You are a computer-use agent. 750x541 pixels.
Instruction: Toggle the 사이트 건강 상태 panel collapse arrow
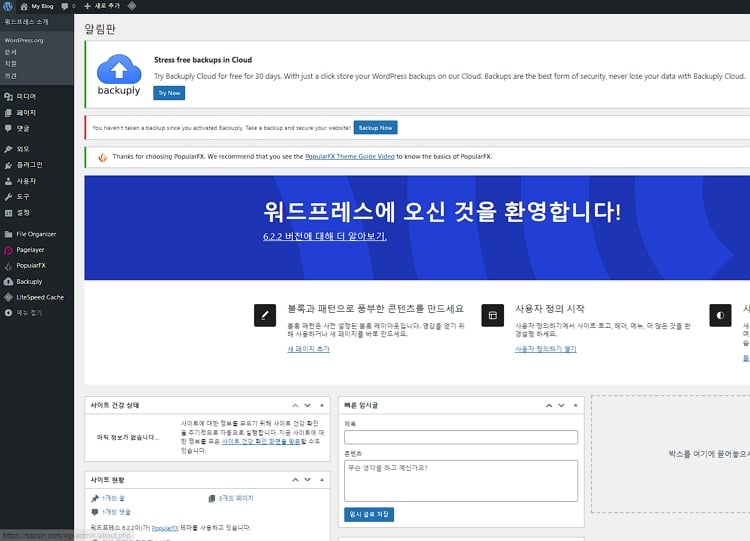point(322,406)
